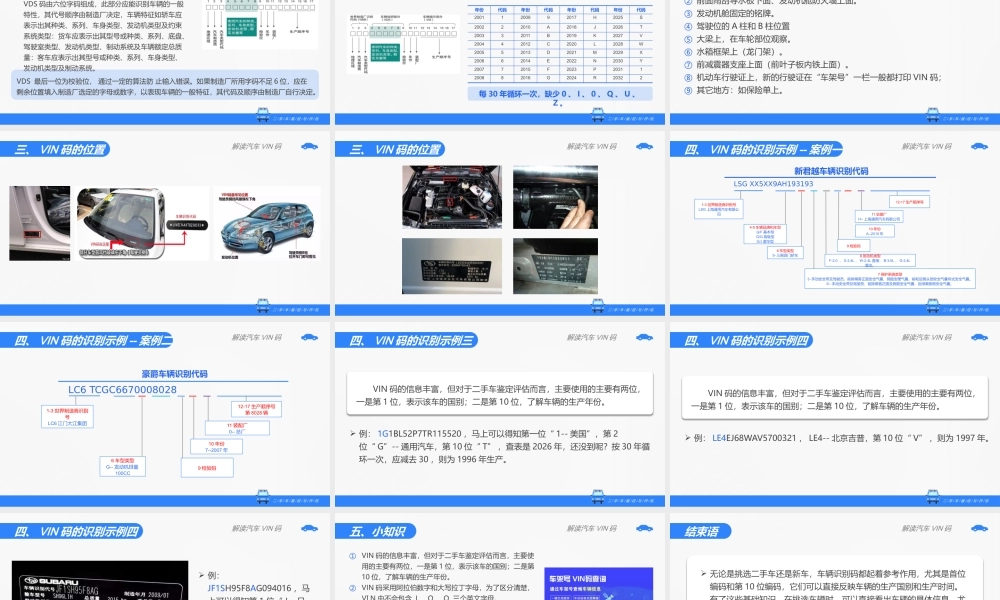Click the 结束语 title banner
The height and width of the screenshot is (600, 1000).
click(x=700, y=531)
